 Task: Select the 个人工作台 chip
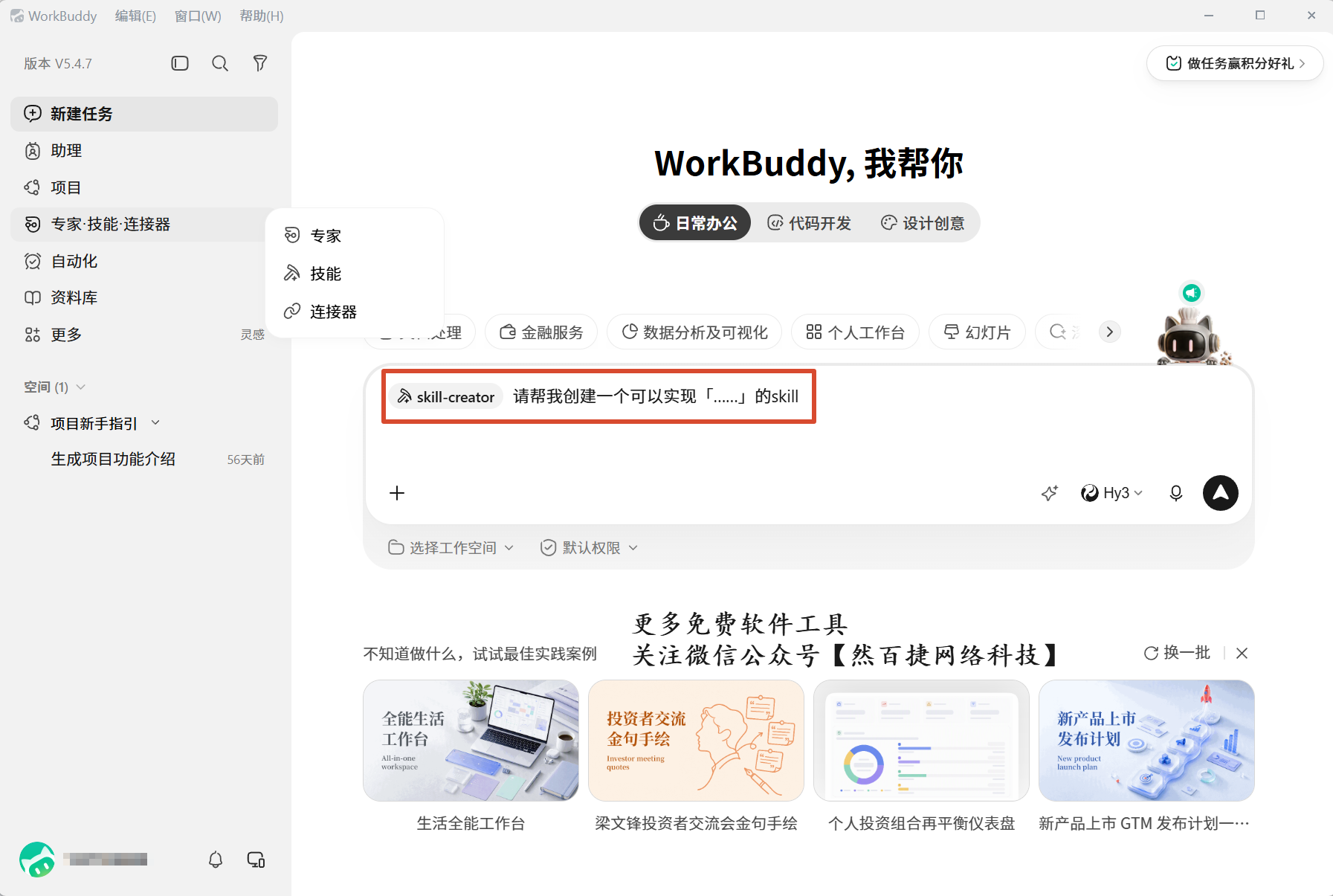pyautogui.click(x=855, y=332)
